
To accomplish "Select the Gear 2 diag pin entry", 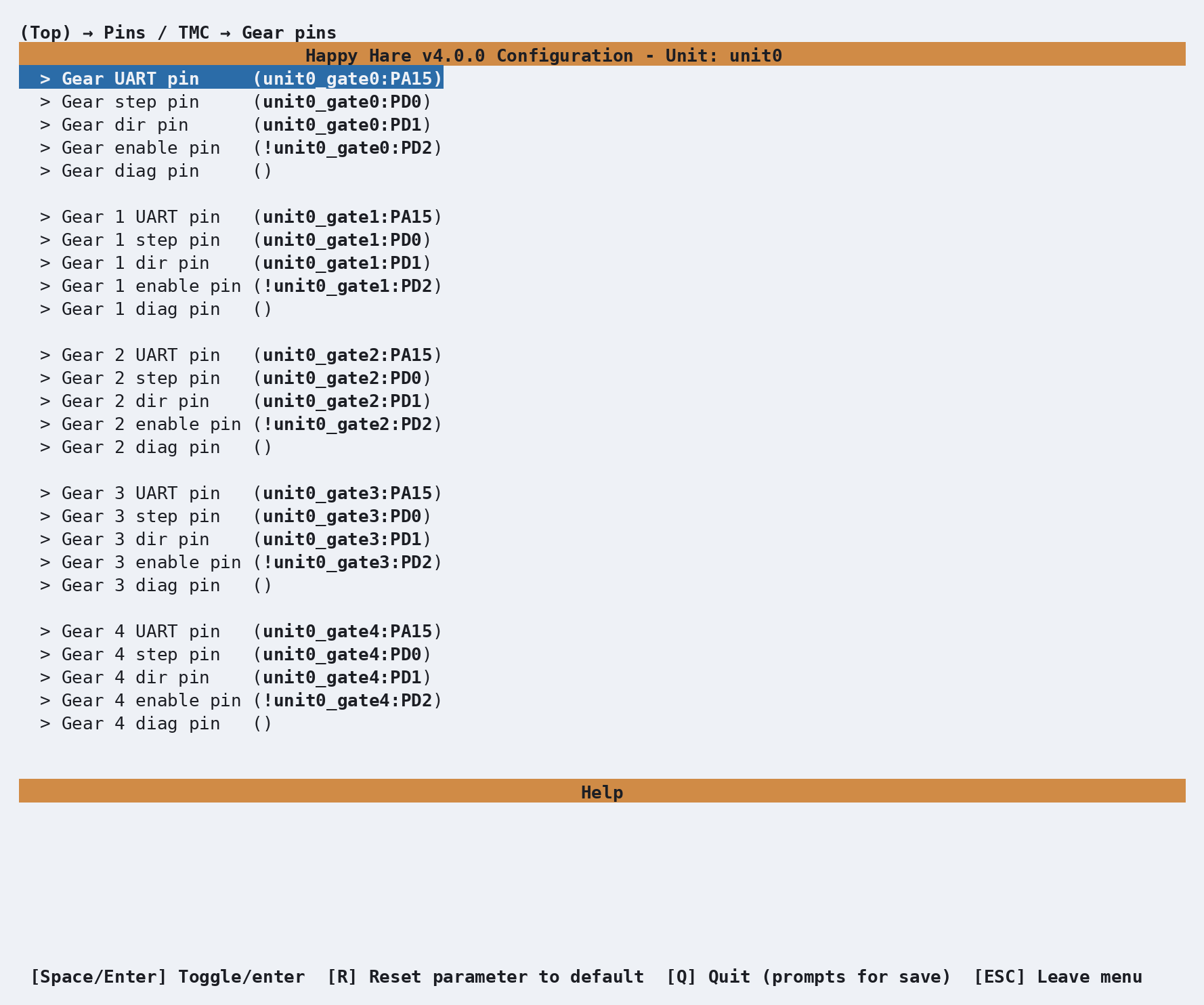I will 156,447.
